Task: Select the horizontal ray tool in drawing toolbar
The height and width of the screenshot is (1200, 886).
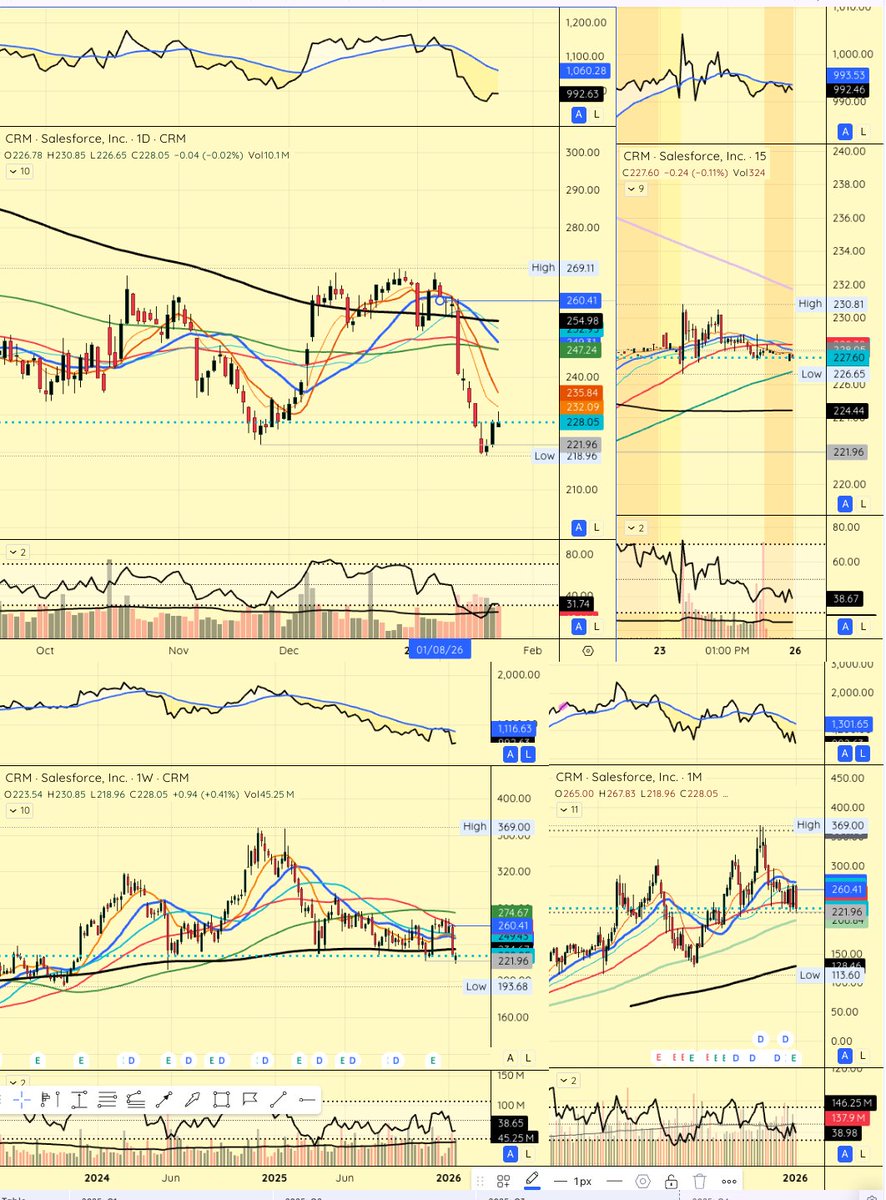Action: click(307, 1099)
